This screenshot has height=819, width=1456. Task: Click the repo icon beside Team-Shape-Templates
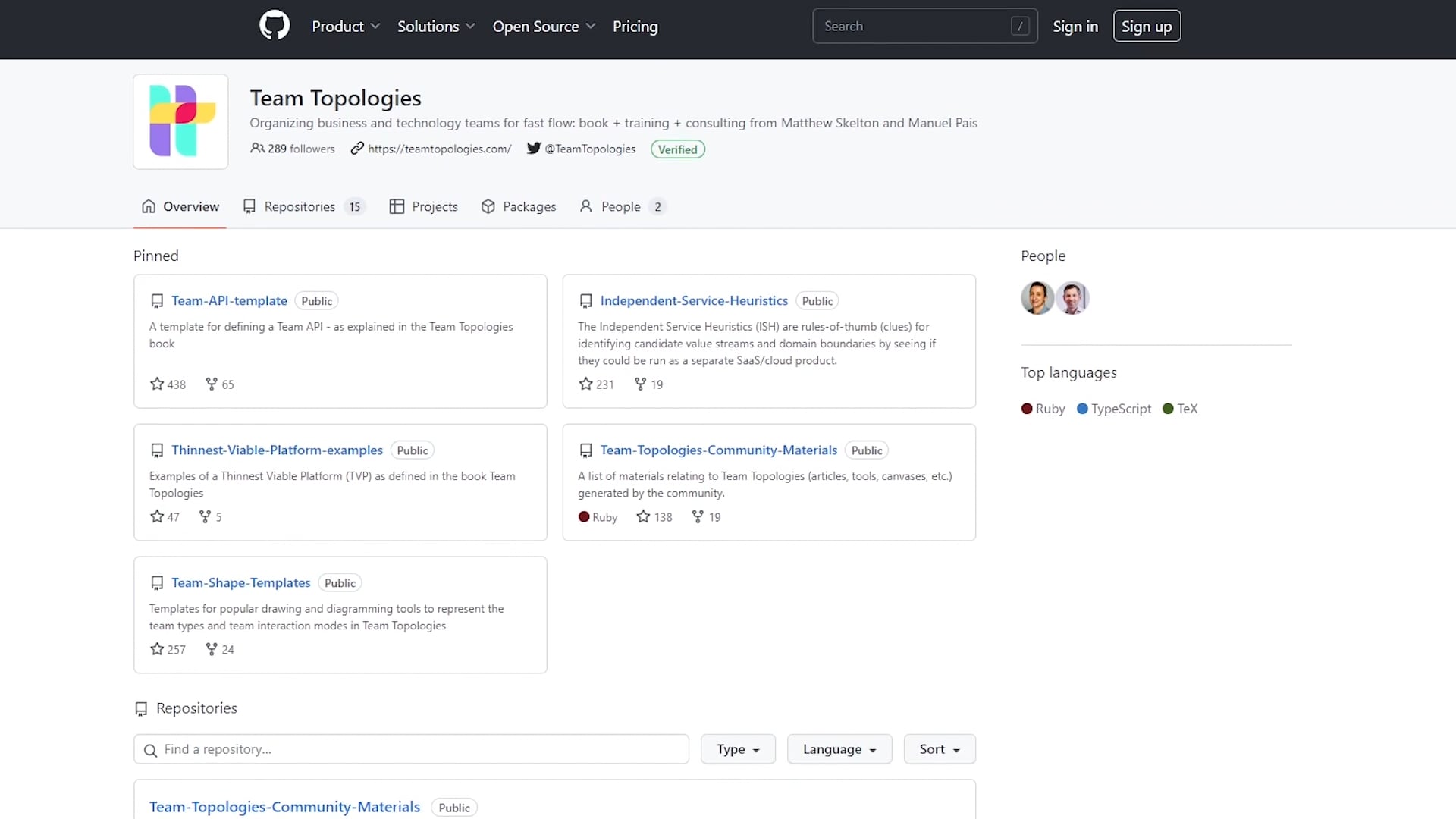pos(157,583)
